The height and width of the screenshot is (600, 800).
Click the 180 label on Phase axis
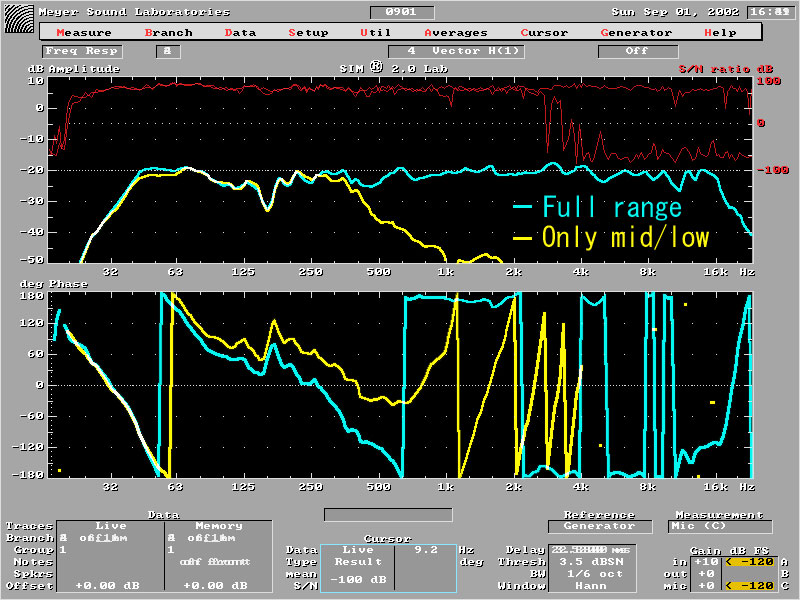click(x=32, y=295)
